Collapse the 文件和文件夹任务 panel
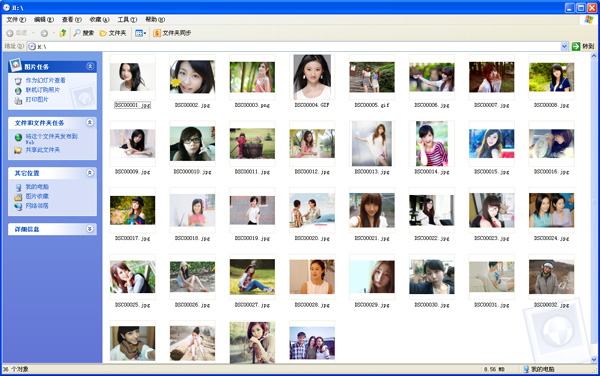 click(90, 122)
